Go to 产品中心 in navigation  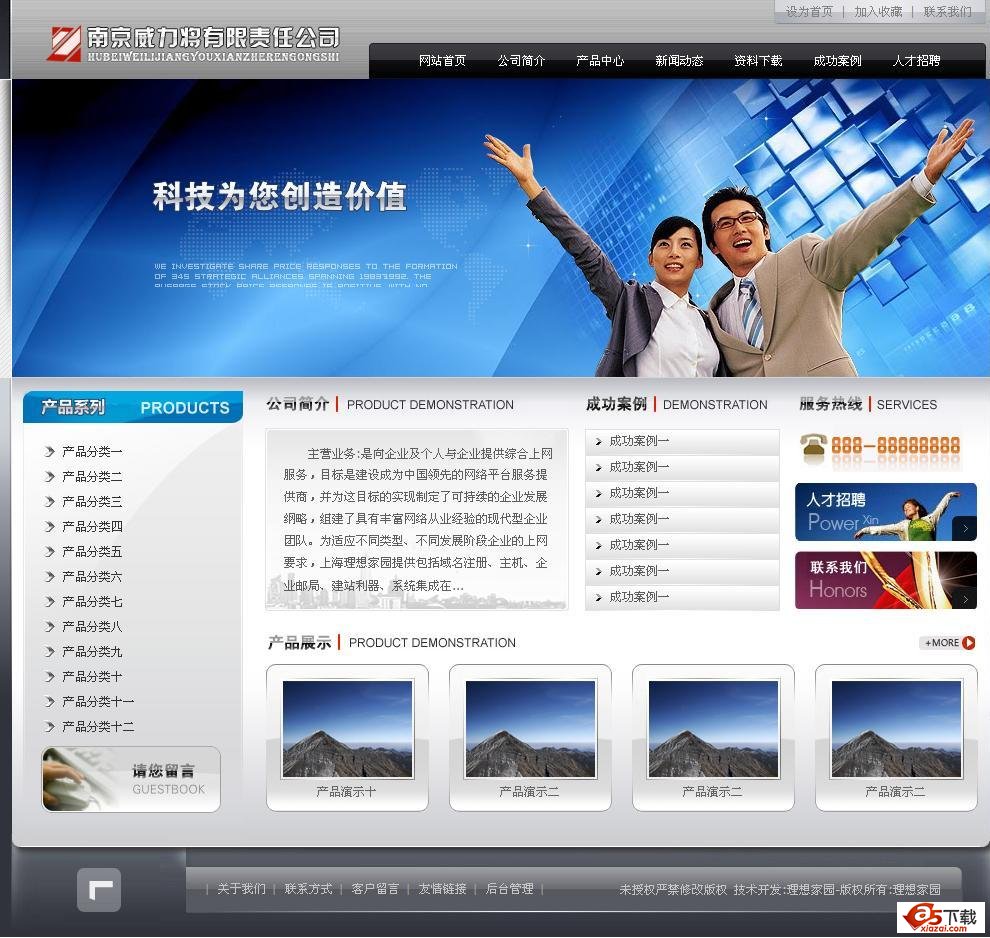(x=600, y=61)
